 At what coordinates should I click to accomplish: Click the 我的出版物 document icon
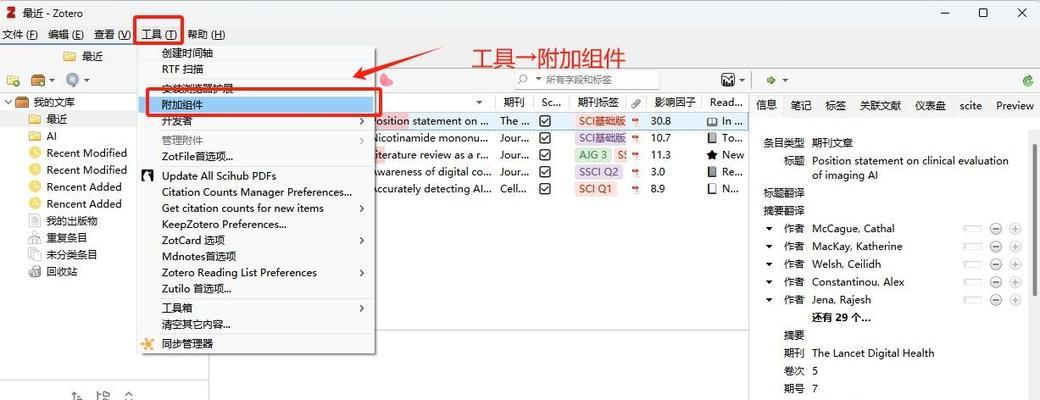(x=34, y=221)
